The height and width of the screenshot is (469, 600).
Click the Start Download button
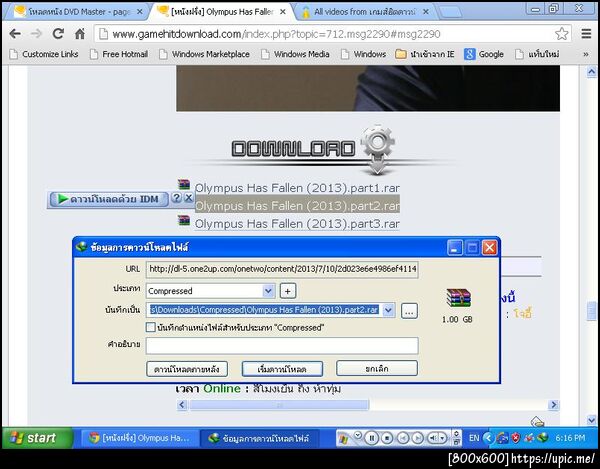point(282,369)
